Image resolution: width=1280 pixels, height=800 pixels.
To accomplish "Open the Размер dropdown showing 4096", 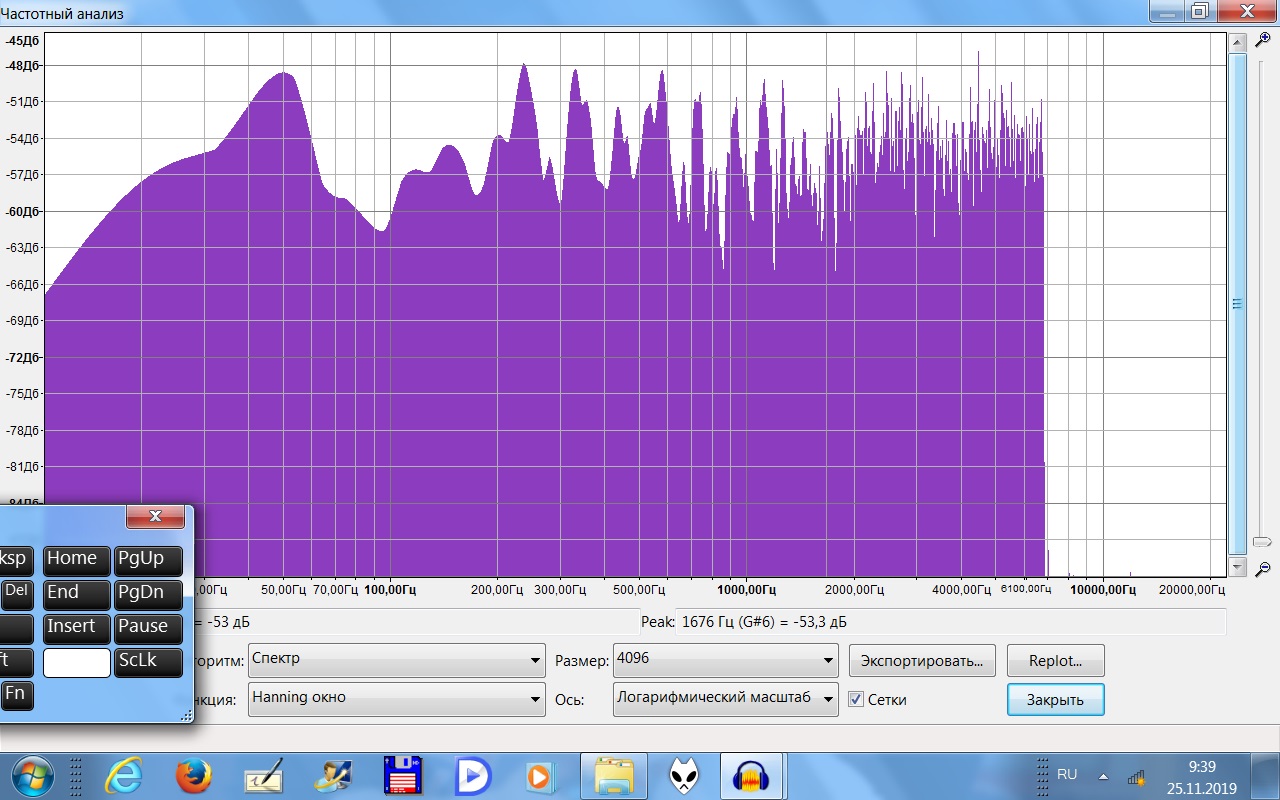I will click(x=726, y=660).
